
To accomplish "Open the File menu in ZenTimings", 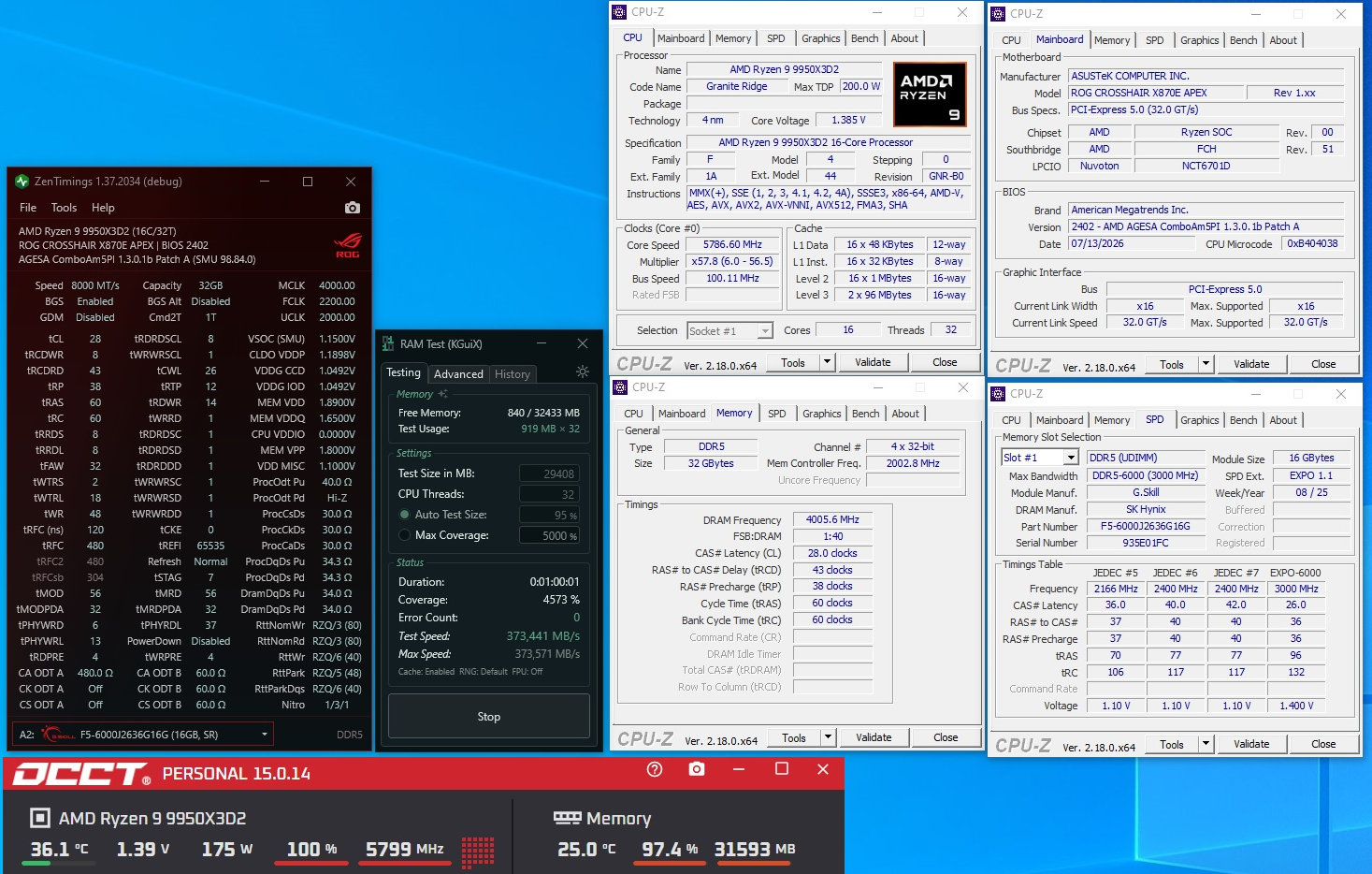I will [x=28, y=208].
